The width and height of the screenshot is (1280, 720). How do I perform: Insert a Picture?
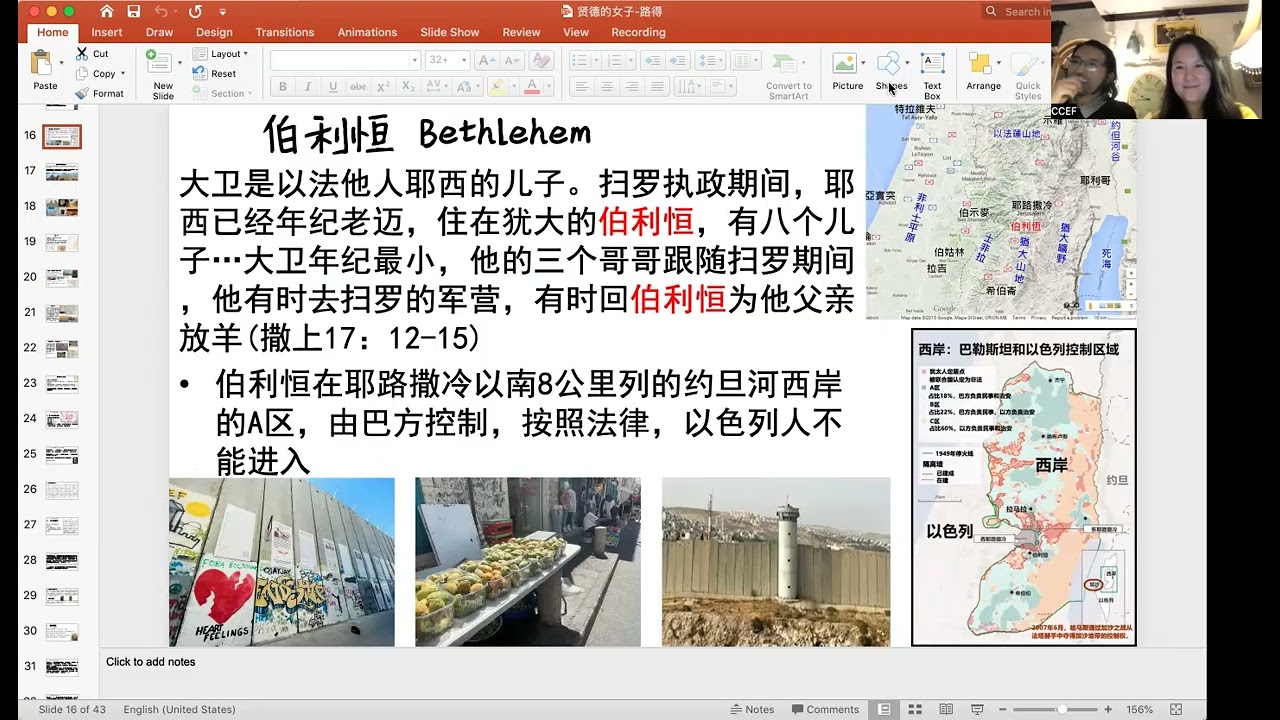tap(846, 70)
